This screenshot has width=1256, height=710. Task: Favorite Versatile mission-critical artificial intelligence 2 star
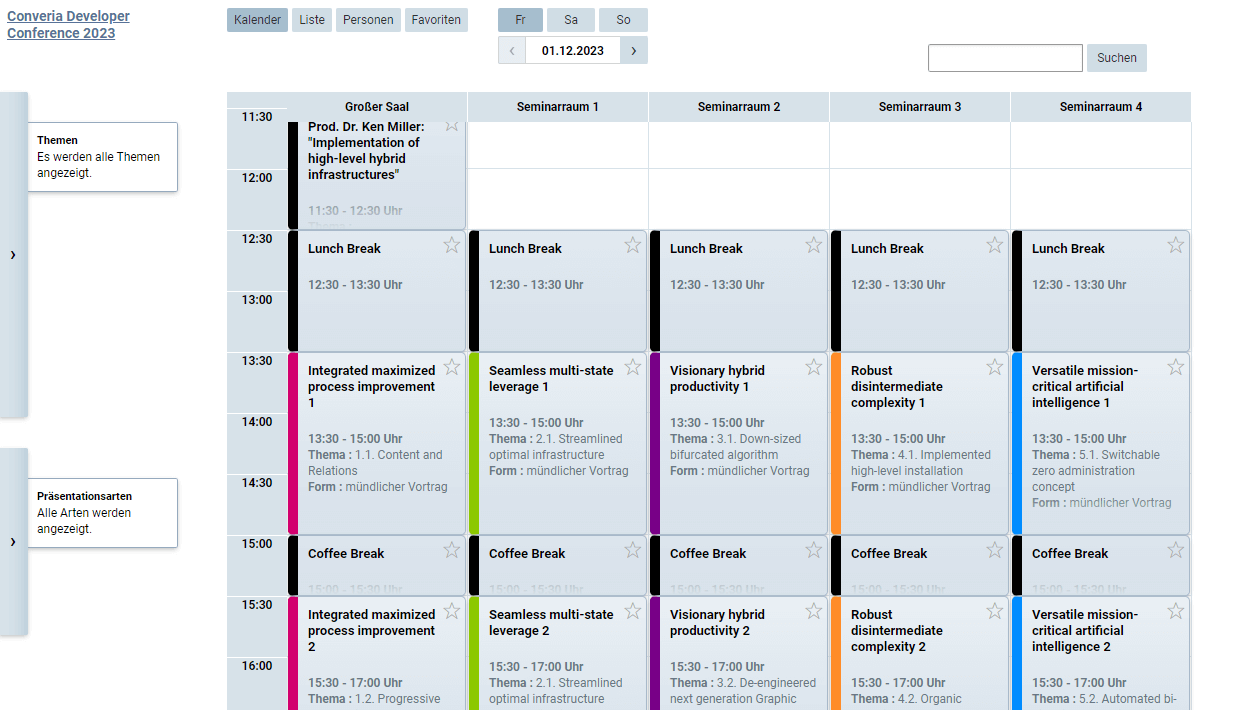pyautogui.click(x=1176, y=611)
